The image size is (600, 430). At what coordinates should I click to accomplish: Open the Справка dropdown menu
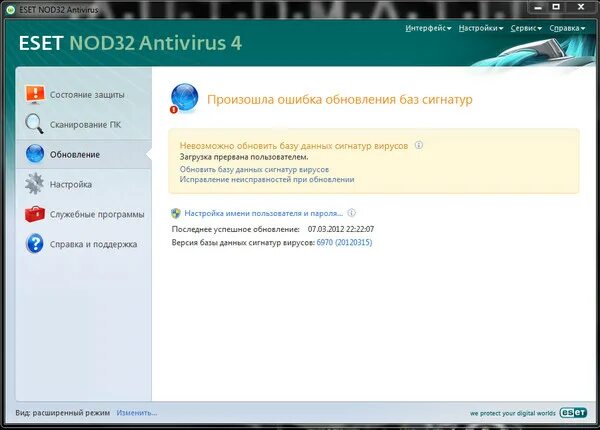point(567,28)
